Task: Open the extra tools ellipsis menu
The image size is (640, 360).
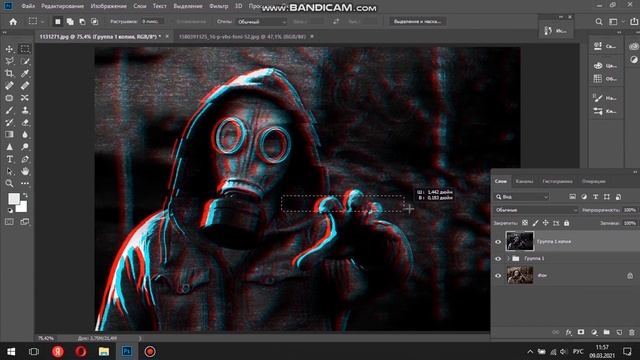Action: [25, 184]
